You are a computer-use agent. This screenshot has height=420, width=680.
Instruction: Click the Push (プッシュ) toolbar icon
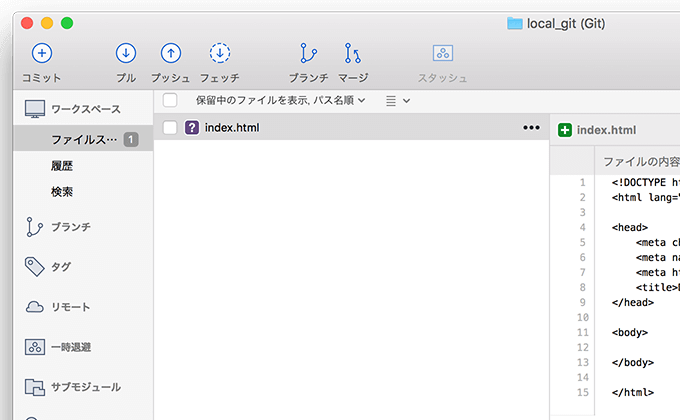point(171,54)
